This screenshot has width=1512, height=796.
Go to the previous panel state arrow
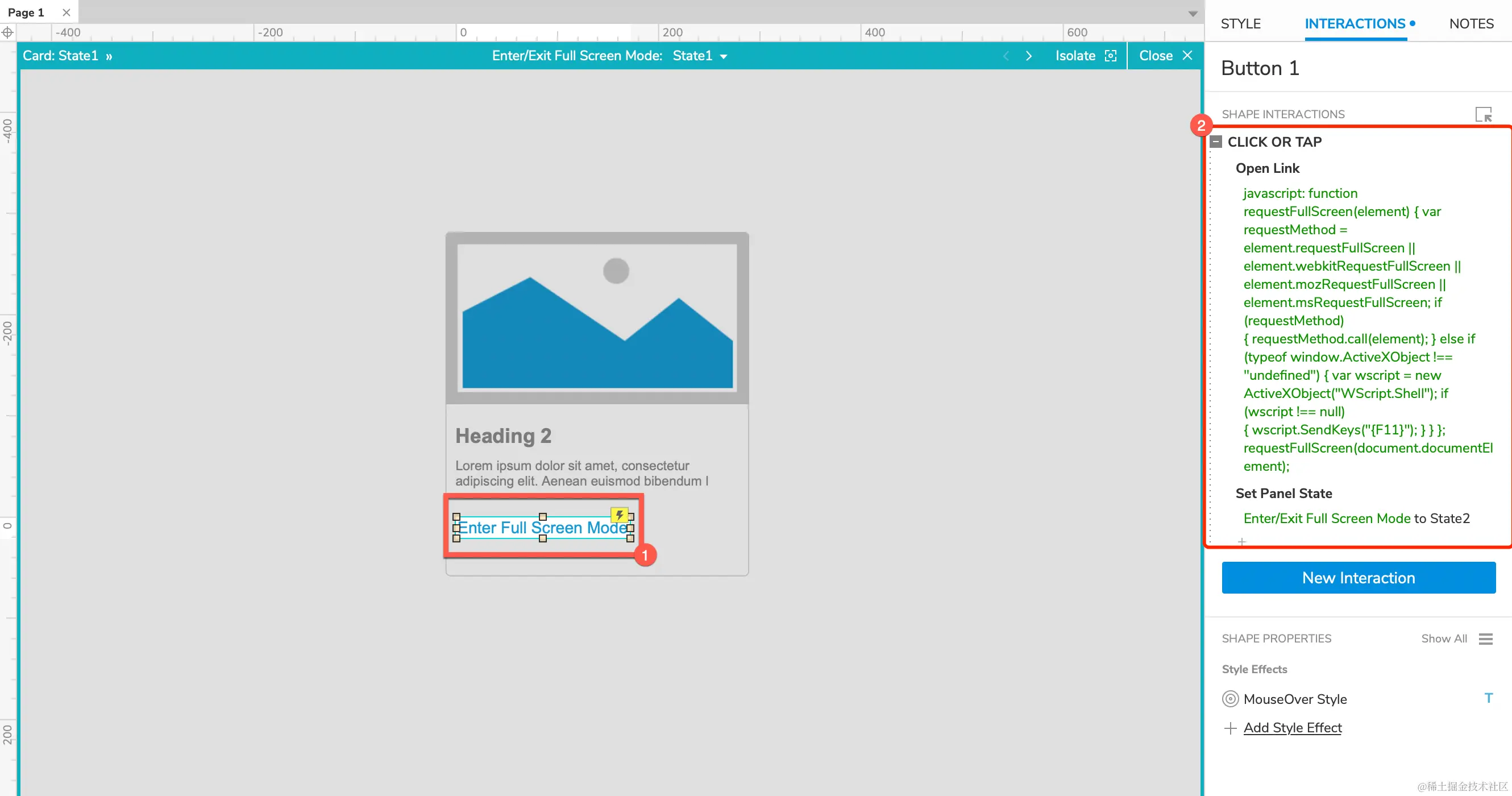(x=1006, y=56)
